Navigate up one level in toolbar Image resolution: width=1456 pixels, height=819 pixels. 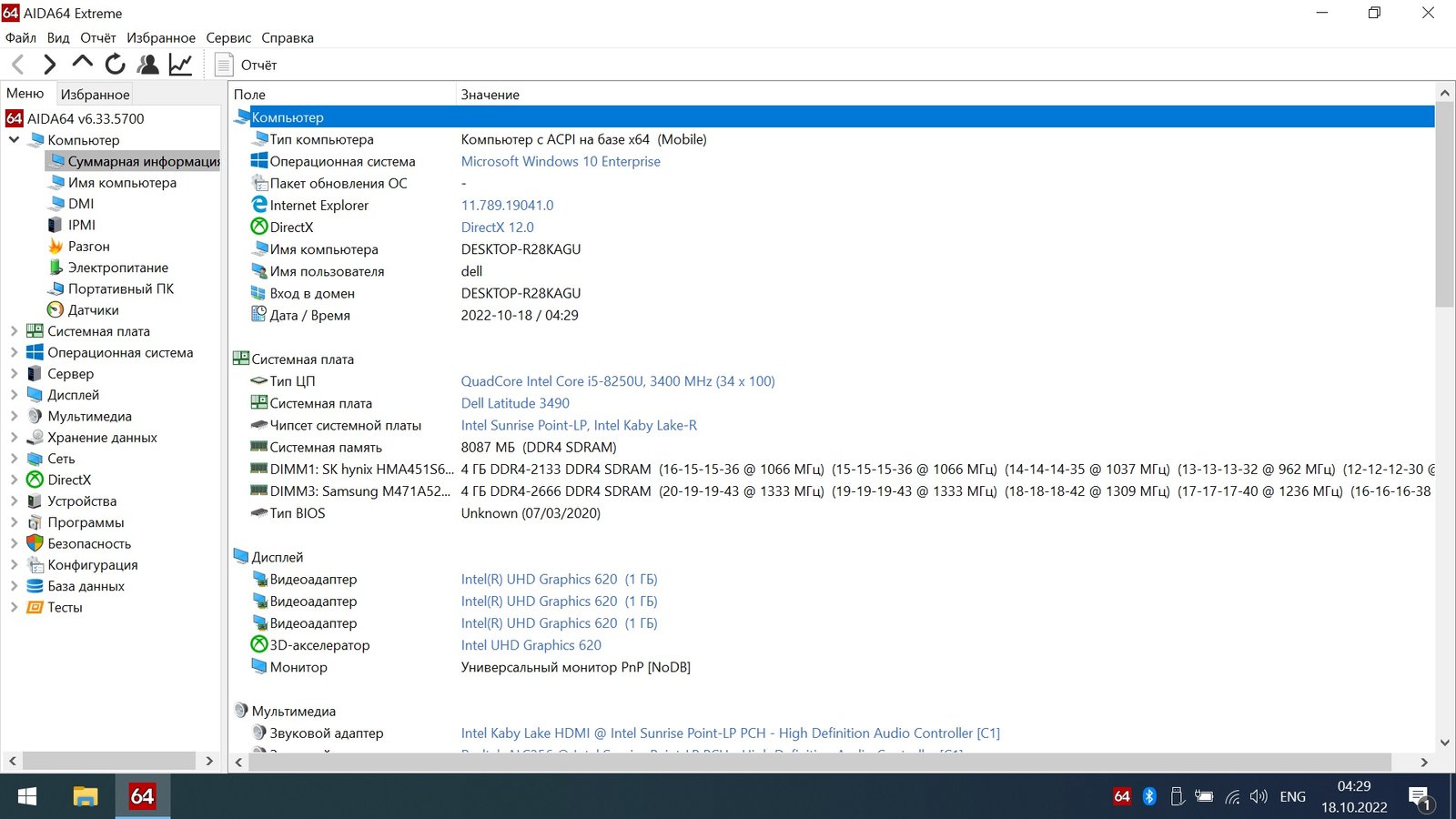(82, 63)
